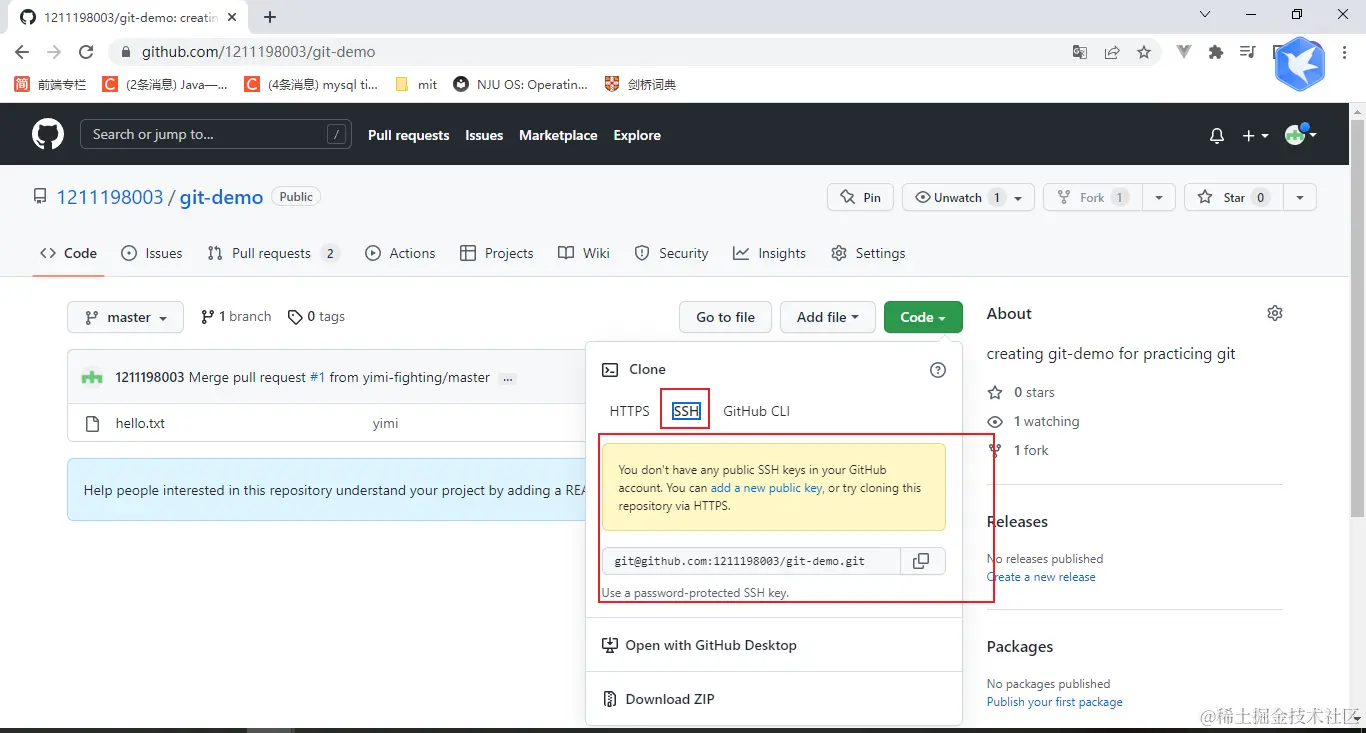Open the repository Settings tab
The height and width of the screenshot is (733, 1366).
(868, 253)
